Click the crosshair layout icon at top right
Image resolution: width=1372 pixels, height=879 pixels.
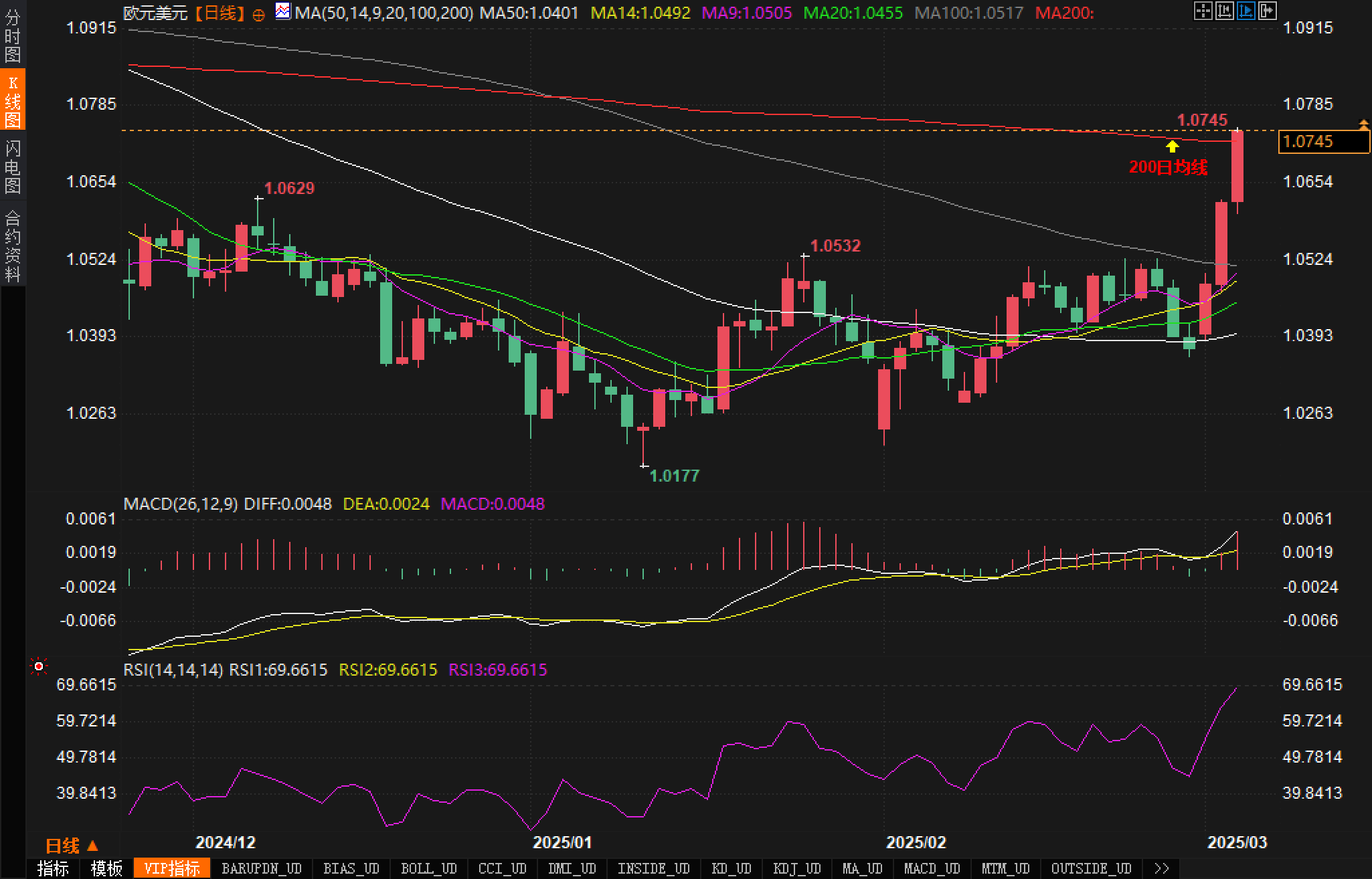1203,11
